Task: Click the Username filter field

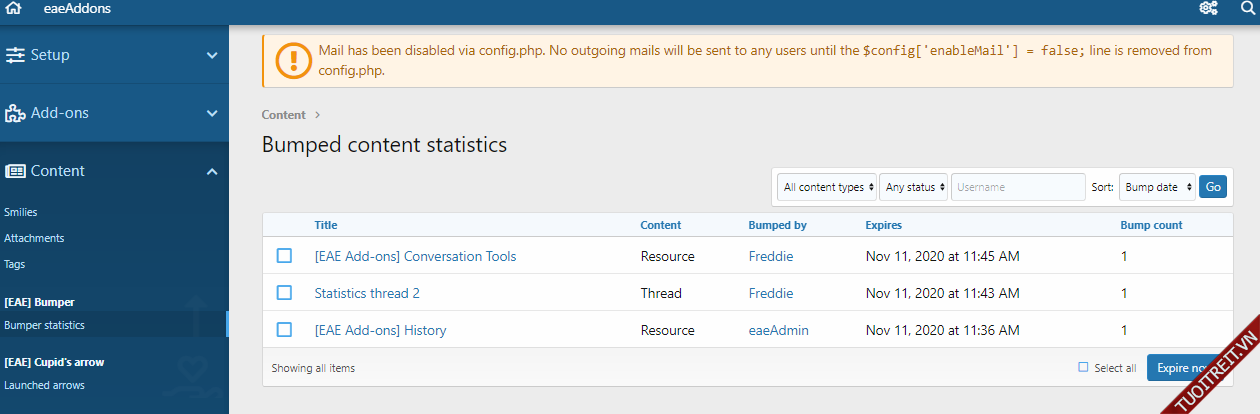Action: click(1017, 187)
